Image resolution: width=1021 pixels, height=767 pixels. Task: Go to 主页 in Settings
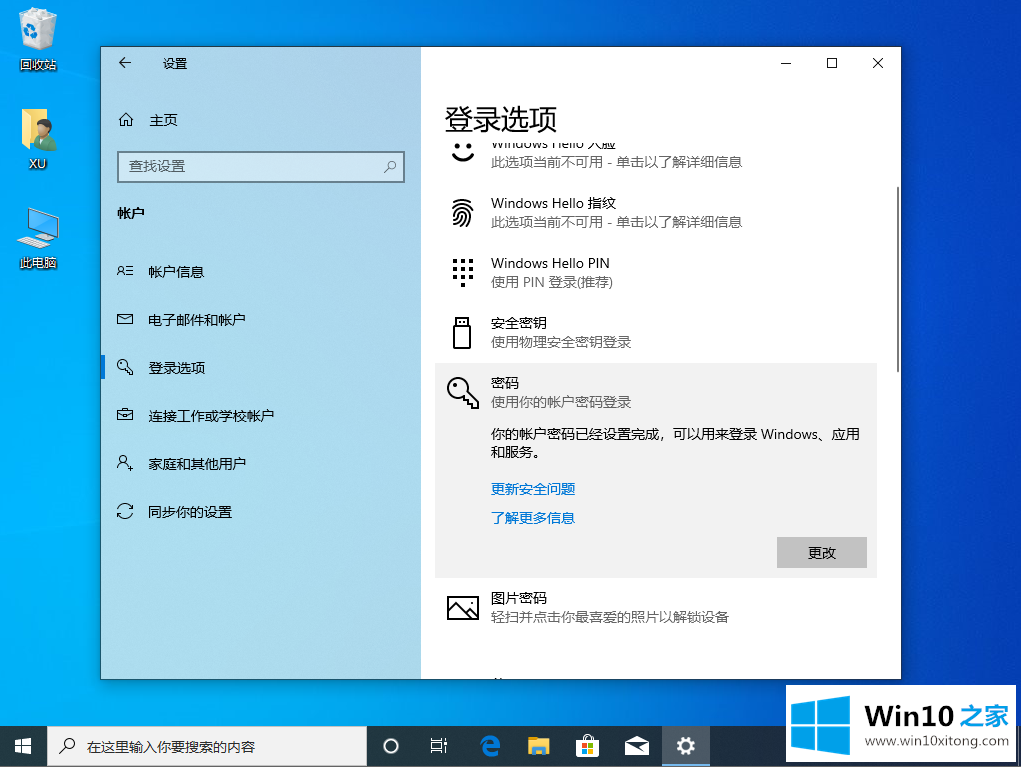pos(260,120)
